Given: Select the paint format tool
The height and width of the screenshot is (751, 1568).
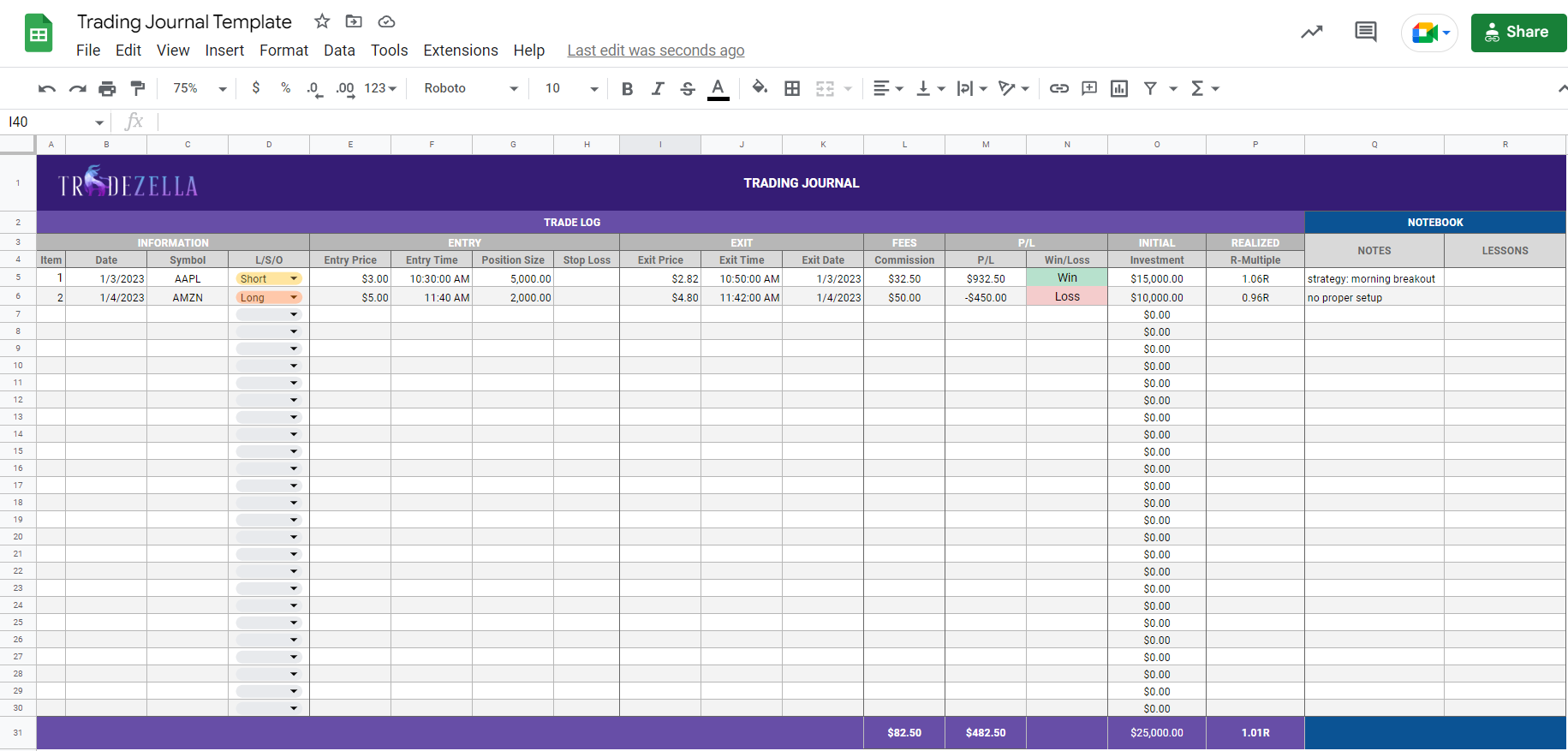Looking at the screenshot, I should point(138,88).
